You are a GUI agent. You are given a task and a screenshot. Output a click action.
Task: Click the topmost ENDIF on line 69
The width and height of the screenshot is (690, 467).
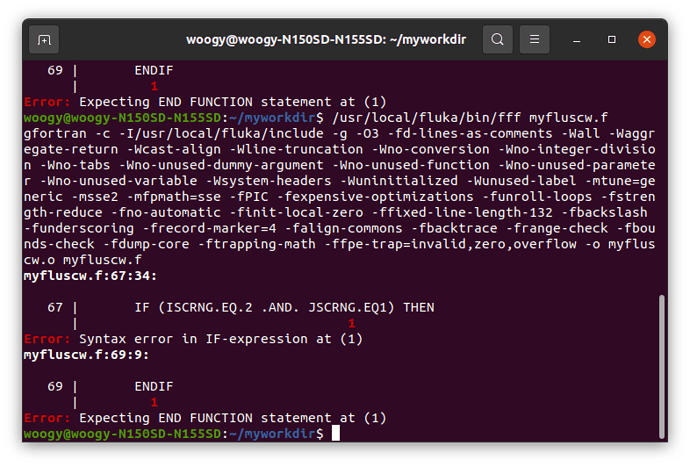tap(154, 70)
